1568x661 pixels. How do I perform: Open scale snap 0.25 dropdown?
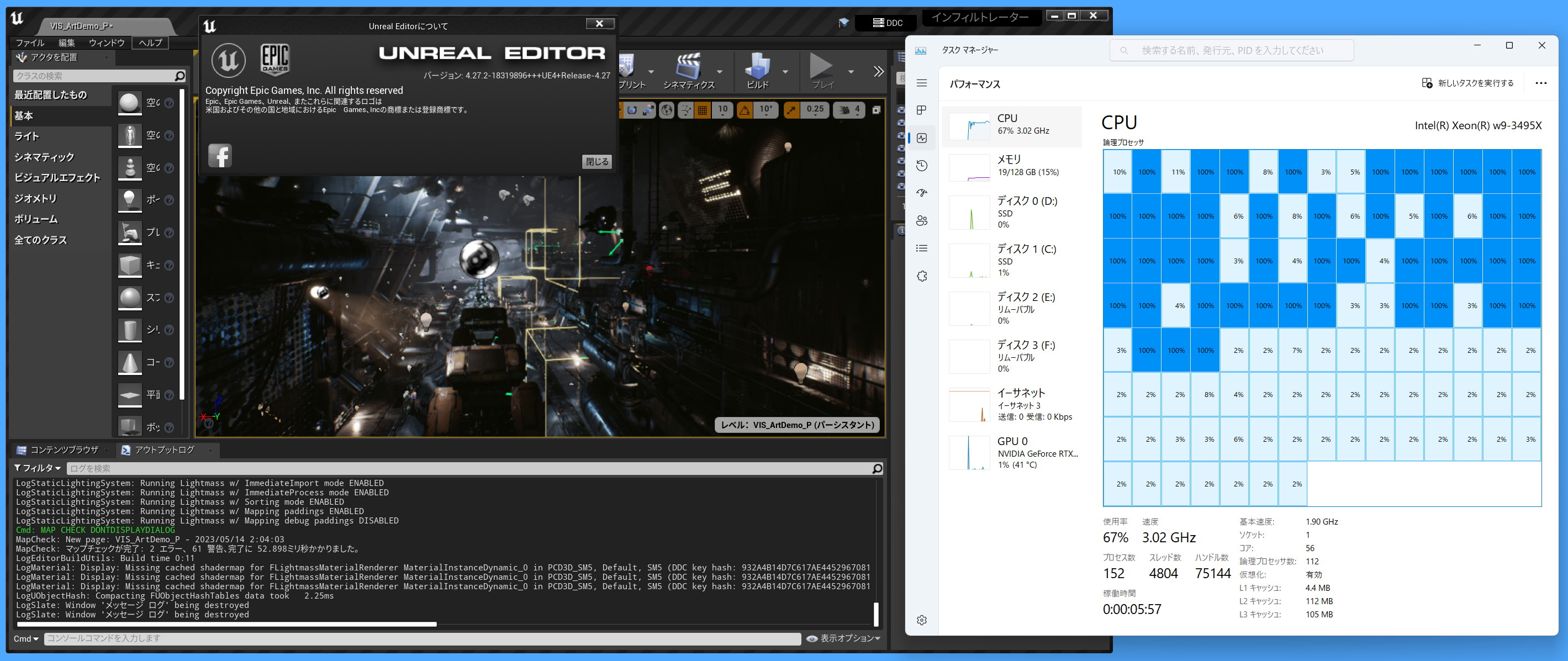click(x=815, y=109)
